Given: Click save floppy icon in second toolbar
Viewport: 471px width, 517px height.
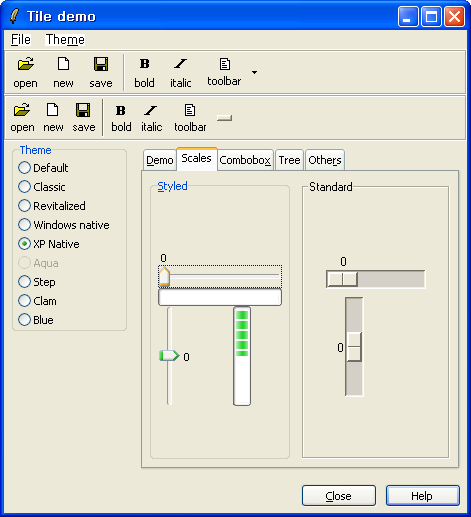Looking at the screenshot, I should [83, 110].
